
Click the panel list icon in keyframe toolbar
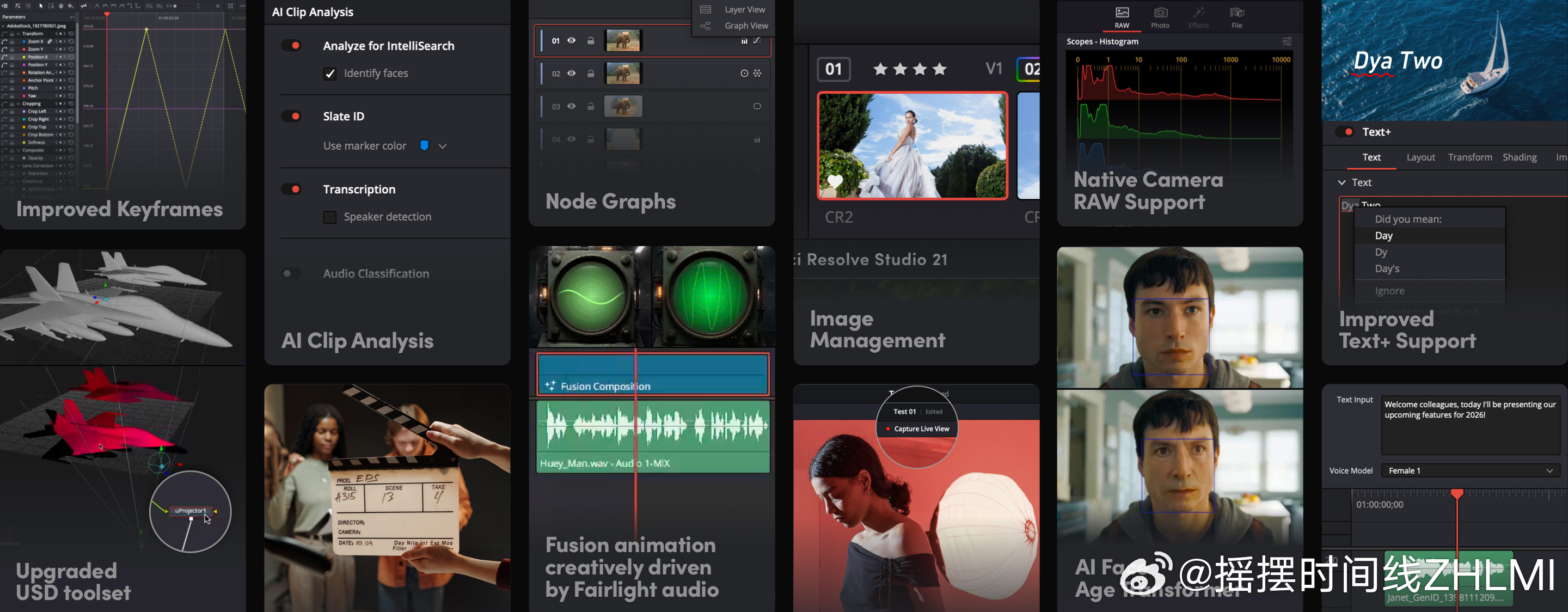(x=4, y=6)
